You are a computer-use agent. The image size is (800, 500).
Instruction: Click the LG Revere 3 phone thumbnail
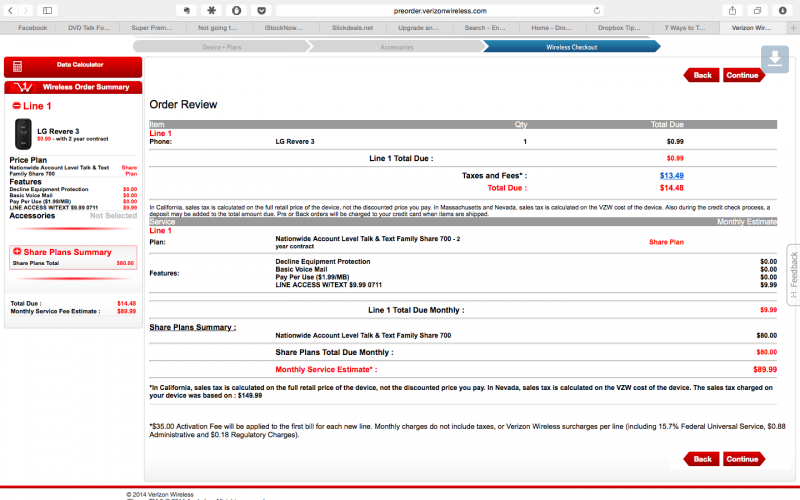[23, 134]
